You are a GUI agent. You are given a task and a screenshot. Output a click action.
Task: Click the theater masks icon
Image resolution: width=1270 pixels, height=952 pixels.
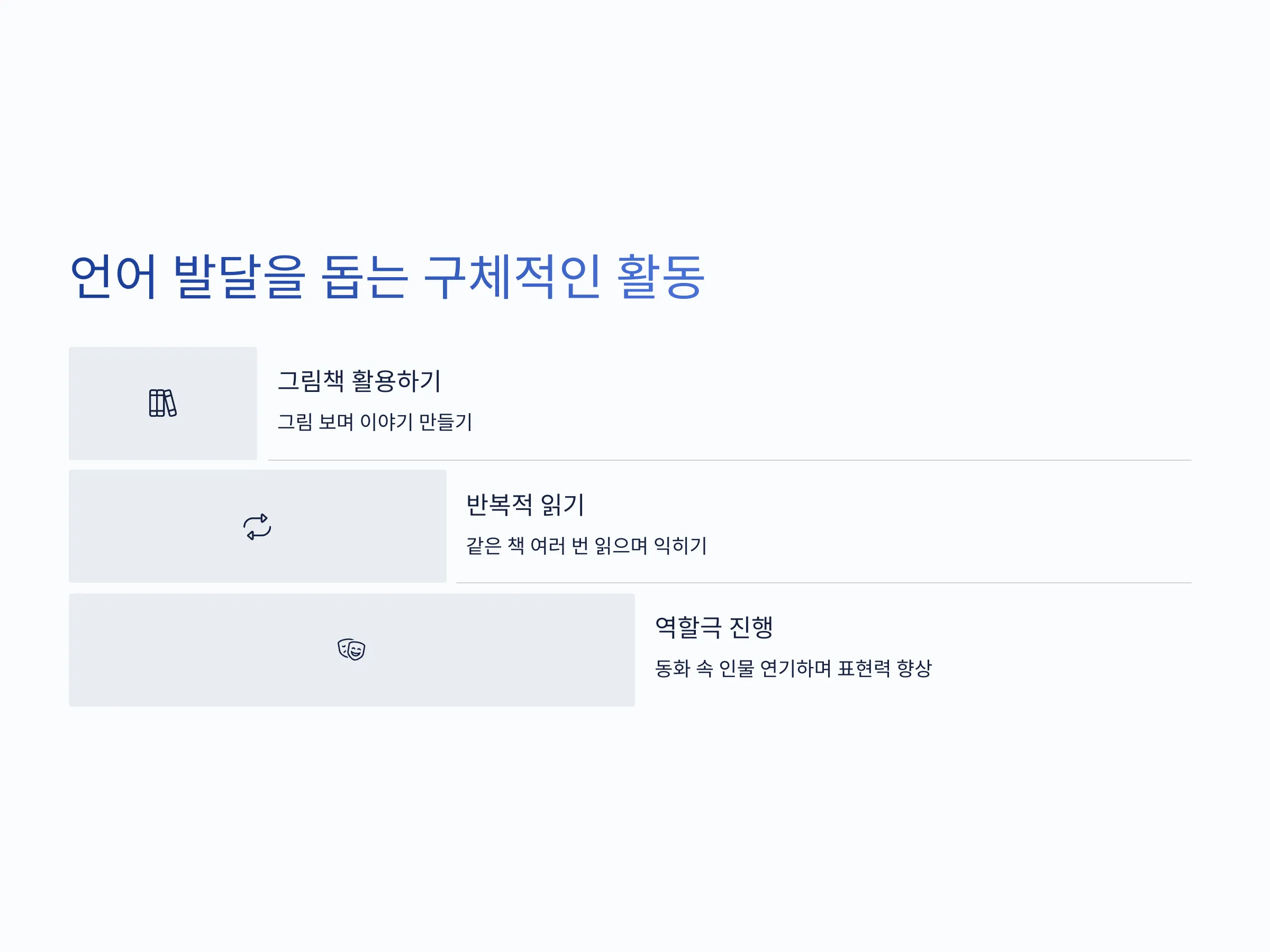(351, 649)
